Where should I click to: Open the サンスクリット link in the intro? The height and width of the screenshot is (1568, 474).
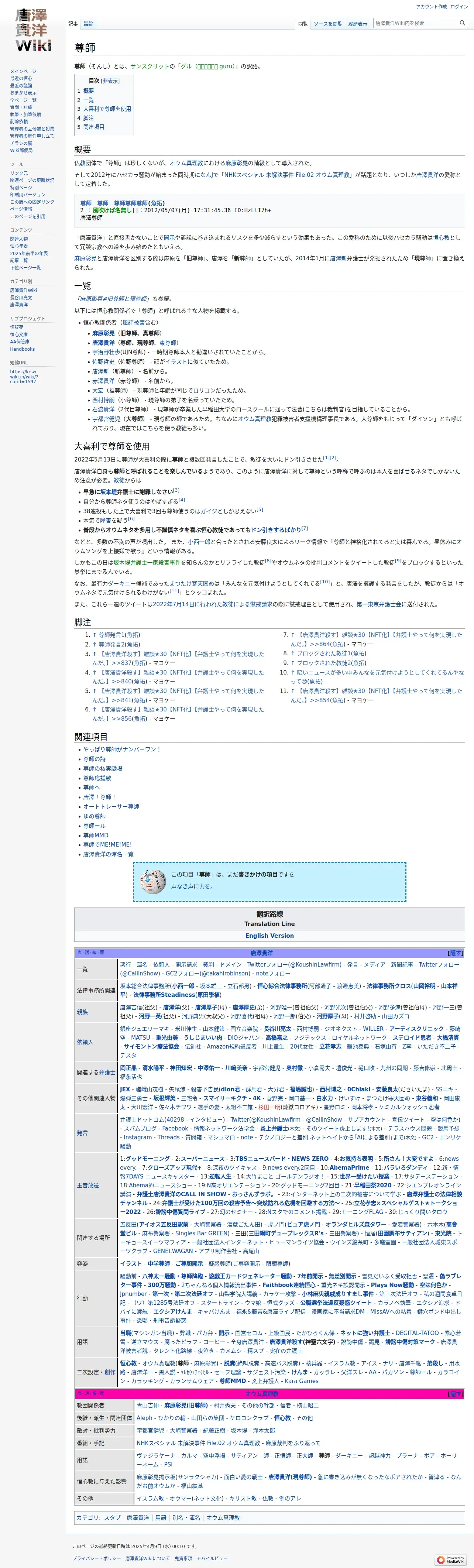click(150, 66)
